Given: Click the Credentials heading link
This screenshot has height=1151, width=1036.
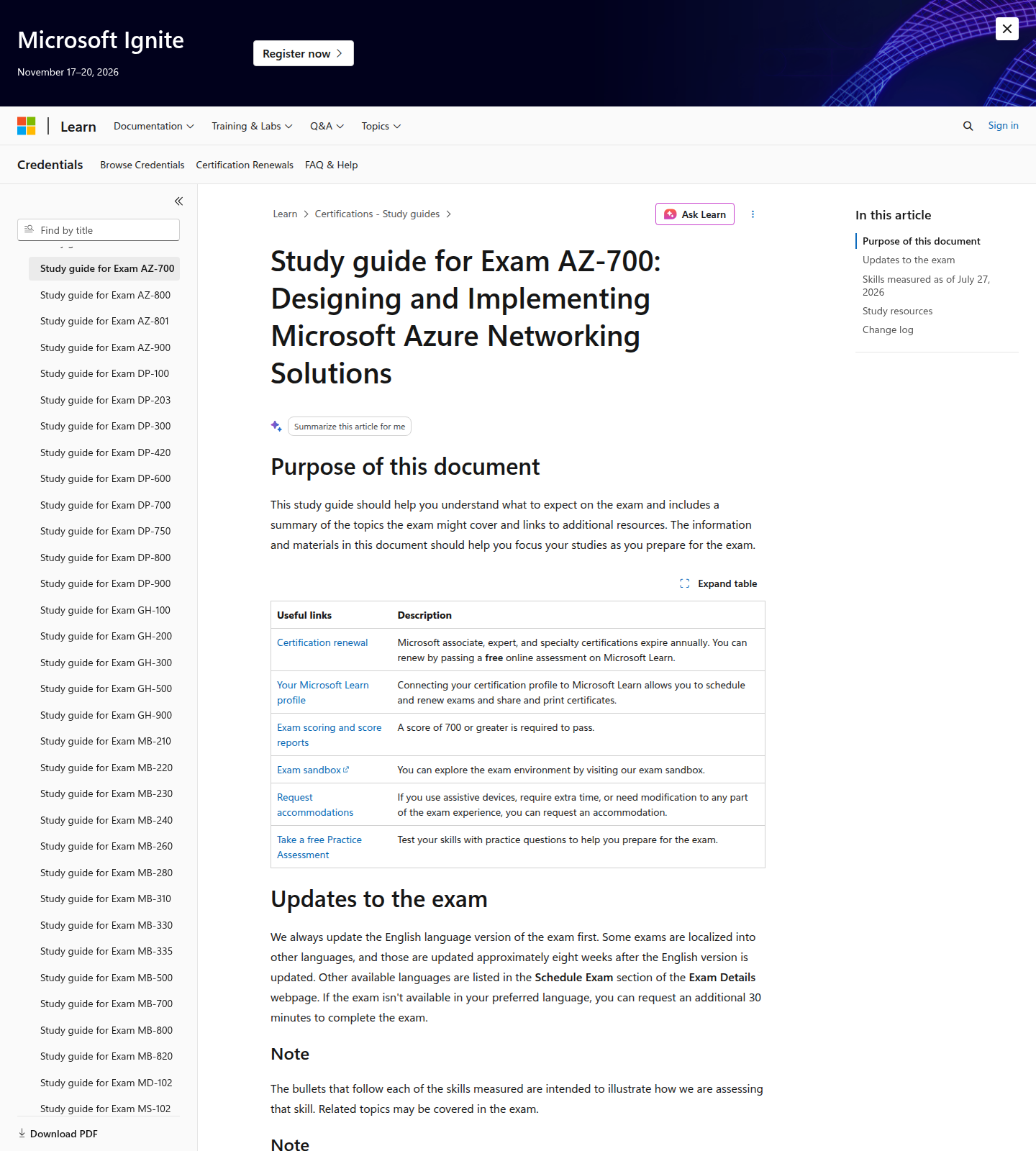Looking at the screenshot, I should click(50, 165).
